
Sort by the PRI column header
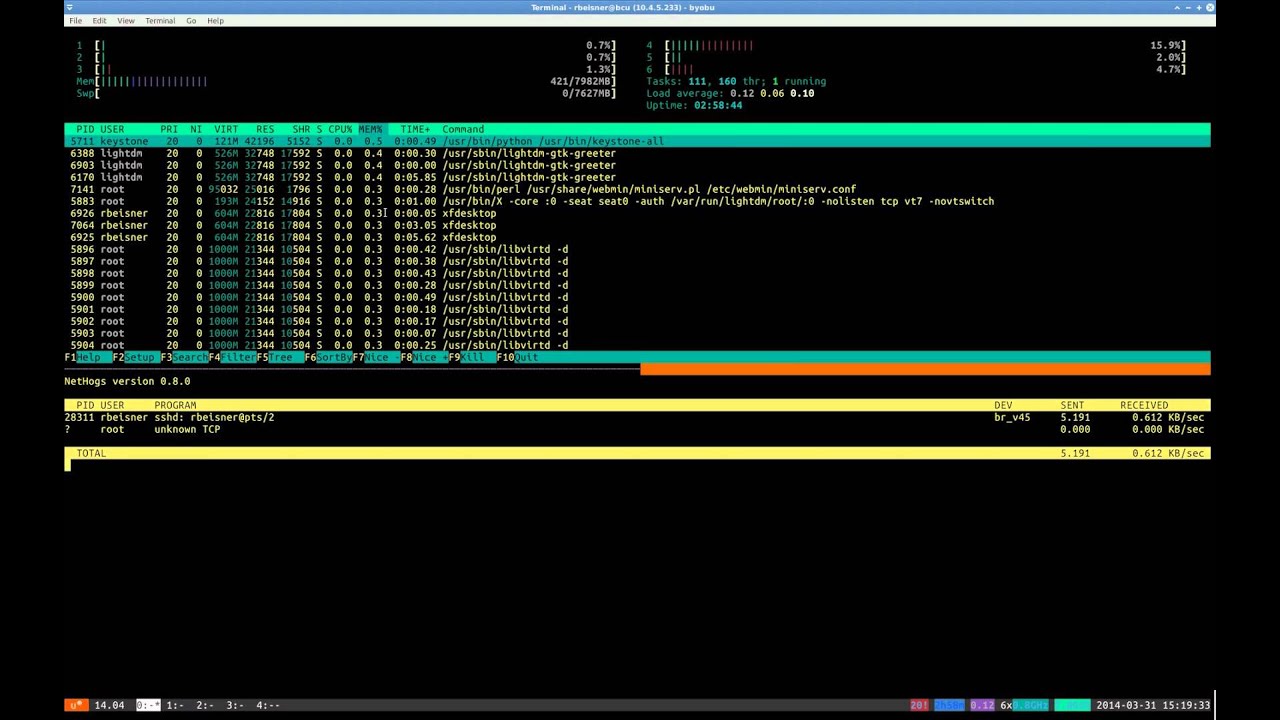169,129
